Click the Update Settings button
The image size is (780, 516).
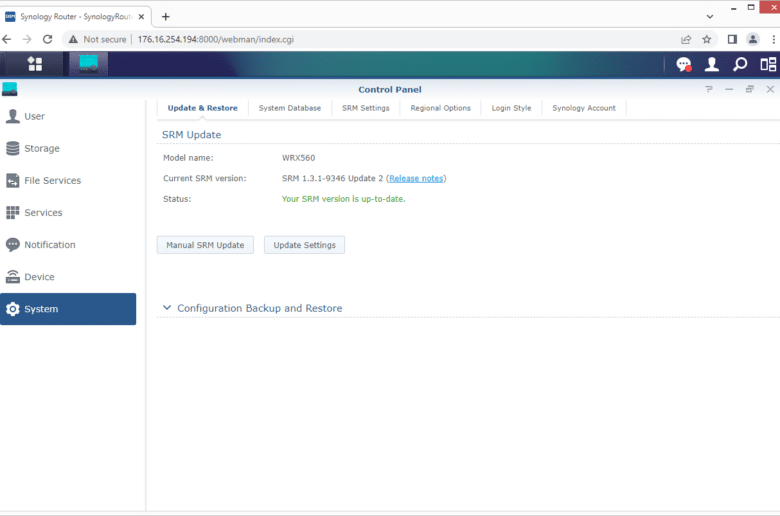[x=304, y=245]
